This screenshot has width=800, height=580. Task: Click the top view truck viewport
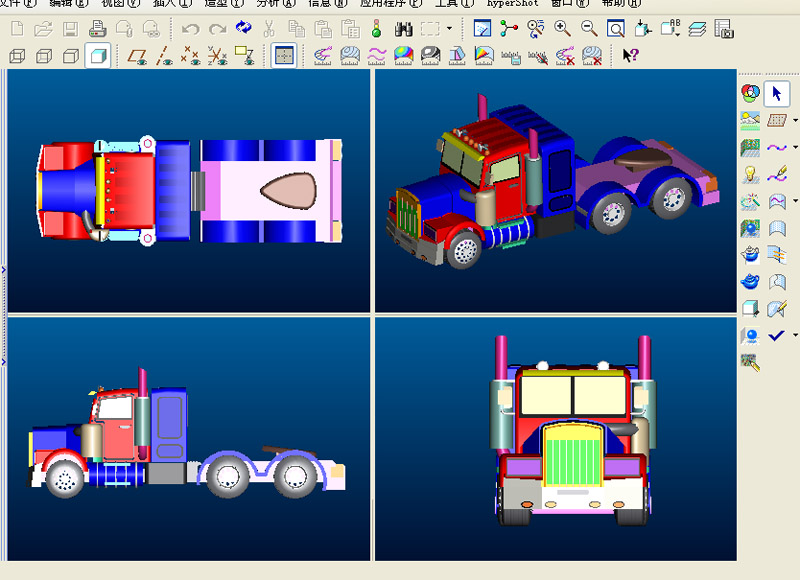coord(189,191)
